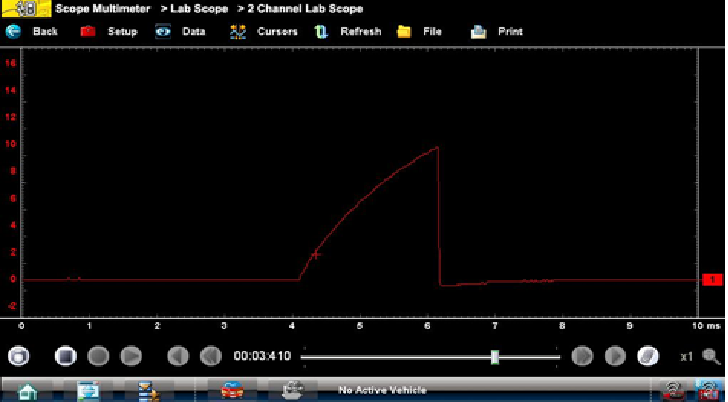The height and width of the screenshot is (402, 728).
Task: Print the current waveform
Action: [x=498, y=31]
